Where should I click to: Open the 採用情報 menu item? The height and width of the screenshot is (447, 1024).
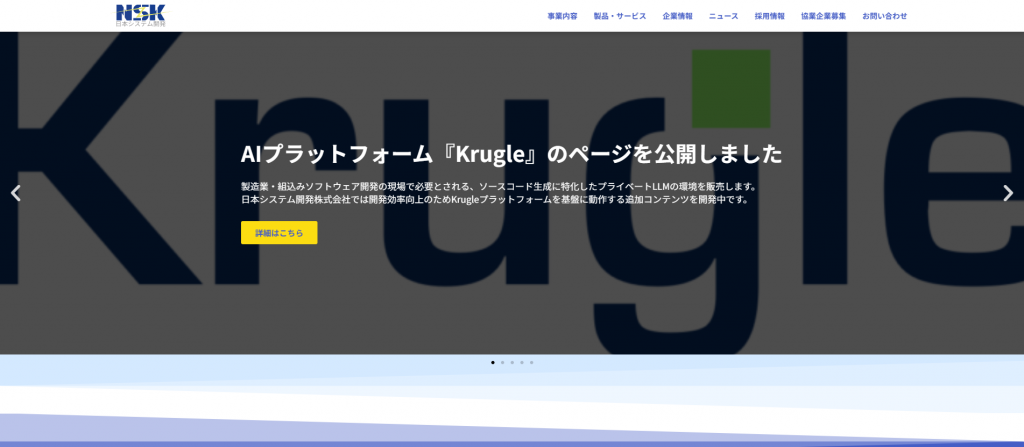pyautogui.click(x=770, y=16)
